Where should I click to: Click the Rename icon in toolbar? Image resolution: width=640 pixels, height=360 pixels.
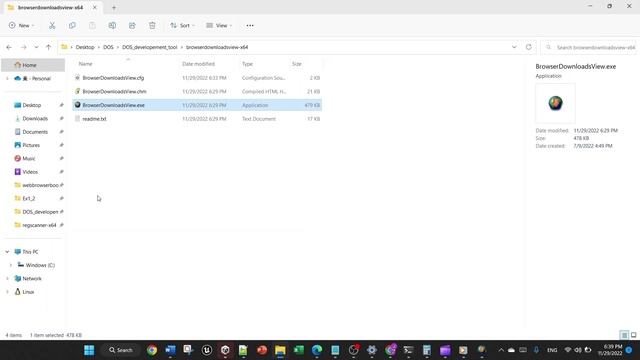point(112,25)
